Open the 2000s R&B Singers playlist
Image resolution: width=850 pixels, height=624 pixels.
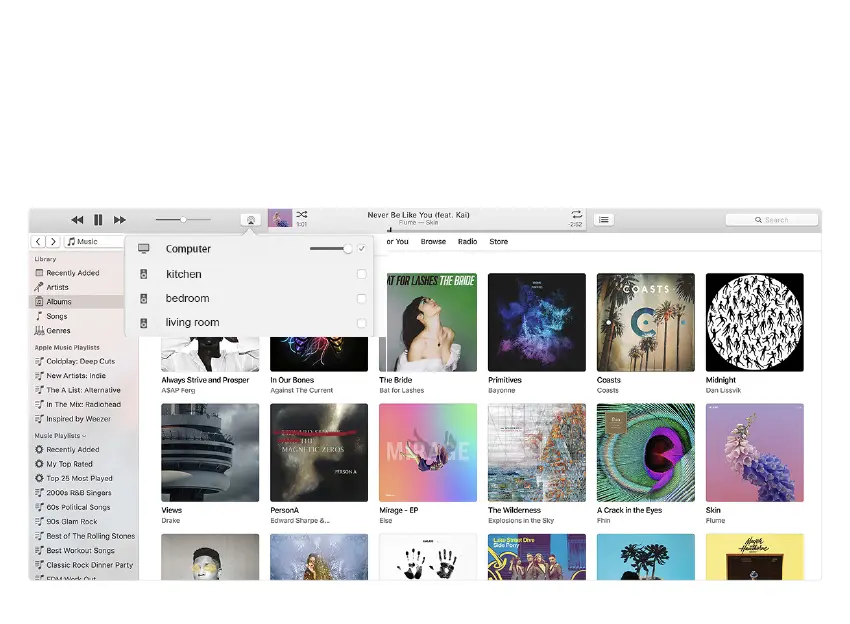[79, 493]
